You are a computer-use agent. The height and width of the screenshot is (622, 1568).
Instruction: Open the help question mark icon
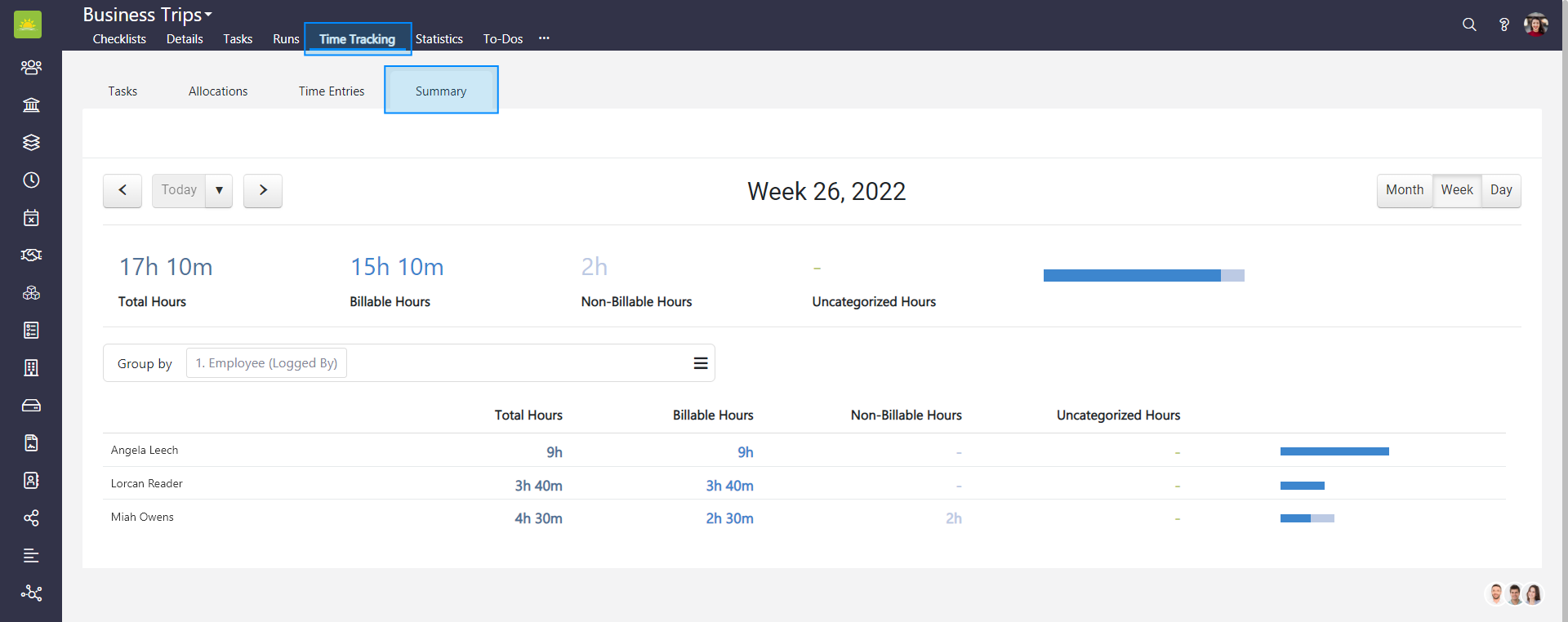1503,24
